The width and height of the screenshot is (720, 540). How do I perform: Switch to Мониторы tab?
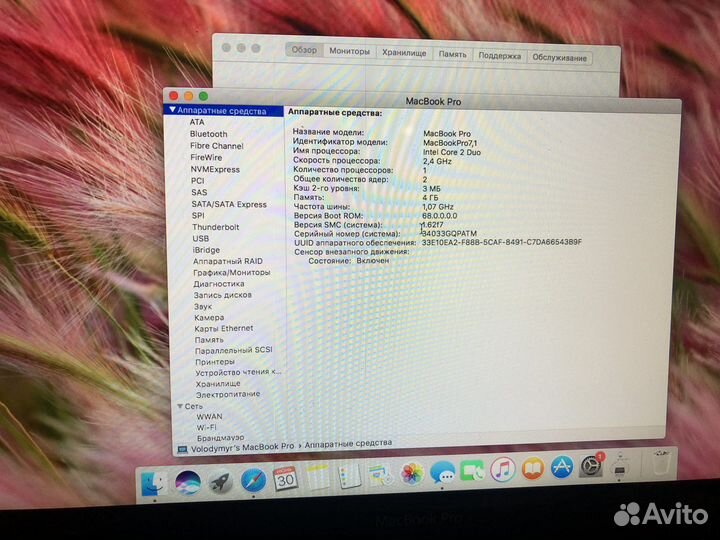349,51
